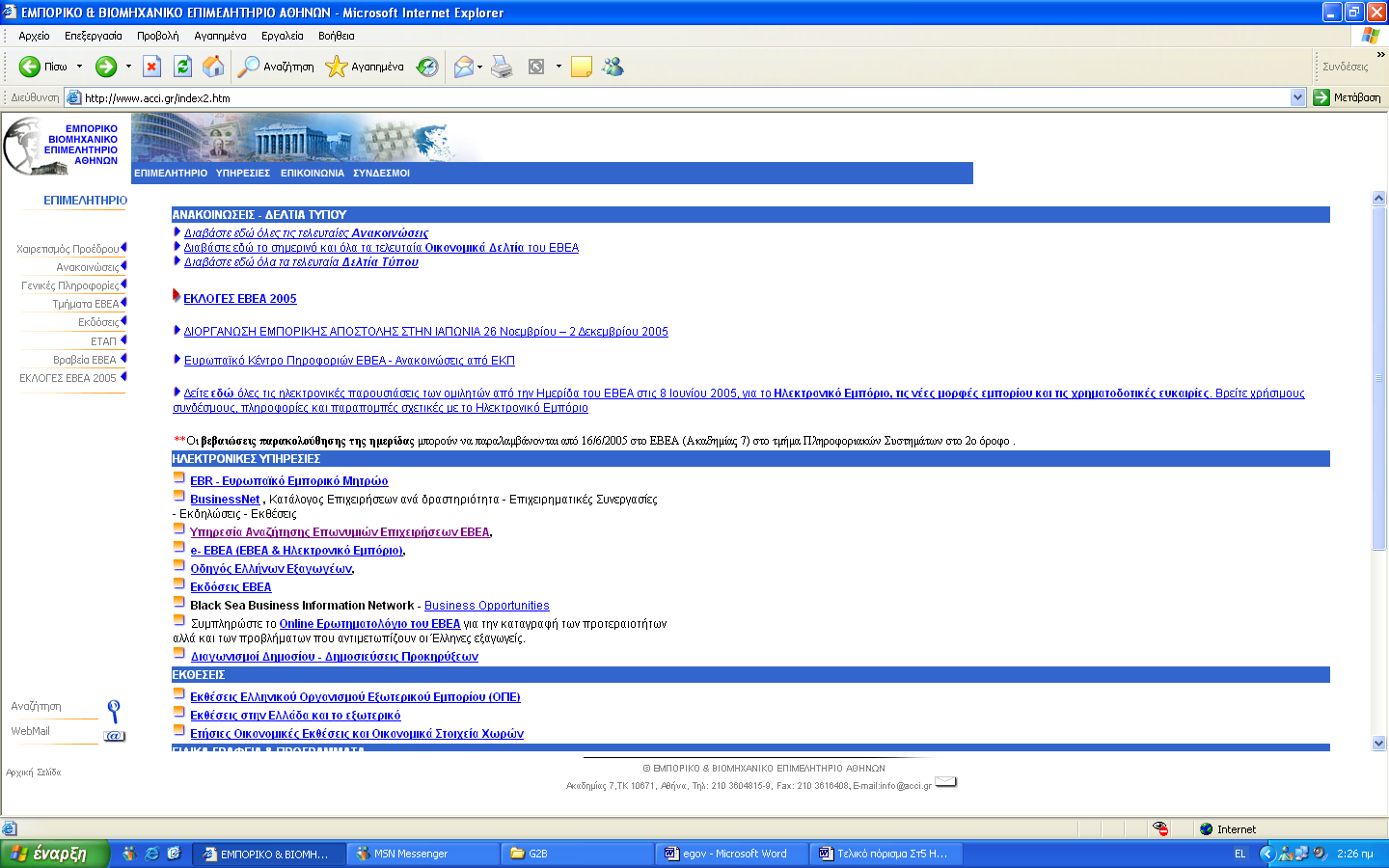Stop page loading with the red X icon
Image resolution: width=1389 pixels, height=868 pixels.
click(151, 67)
